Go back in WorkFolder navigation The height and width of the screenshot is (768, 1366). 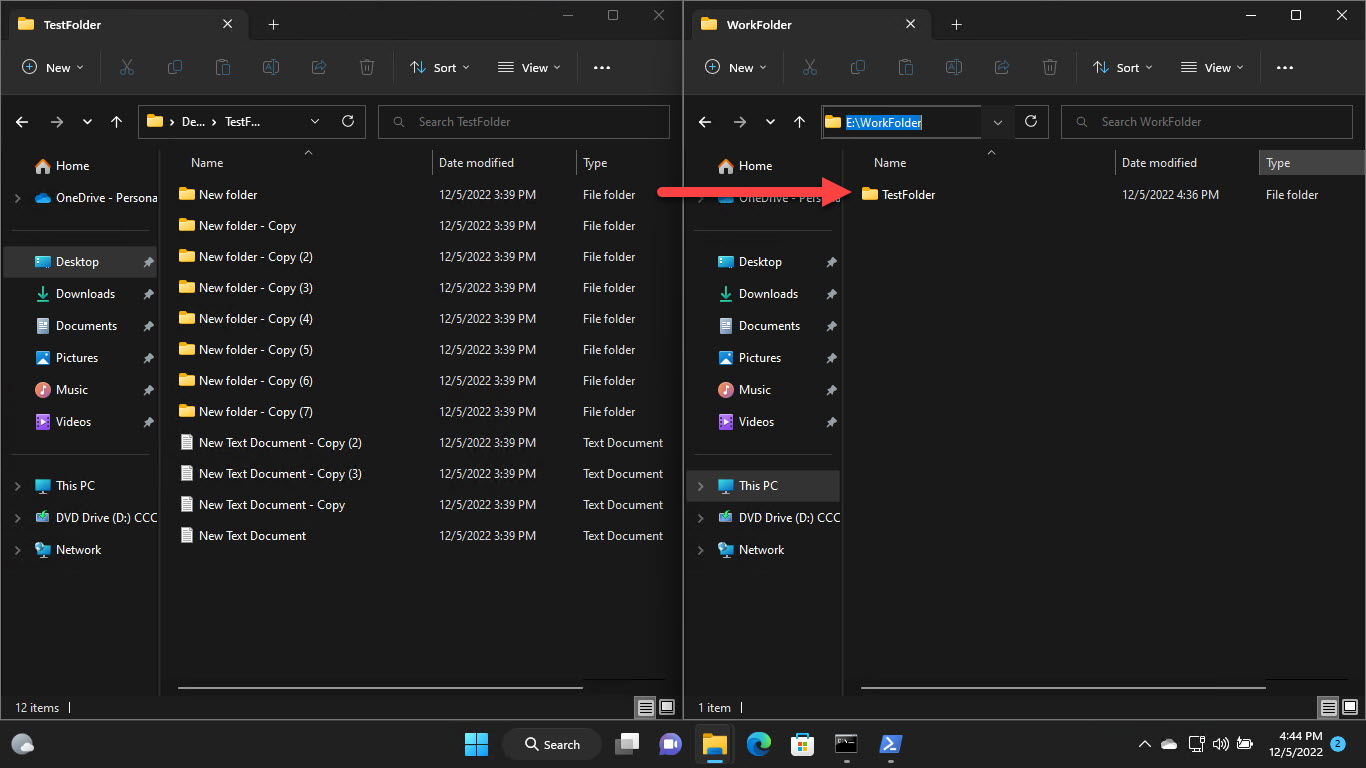704,121
